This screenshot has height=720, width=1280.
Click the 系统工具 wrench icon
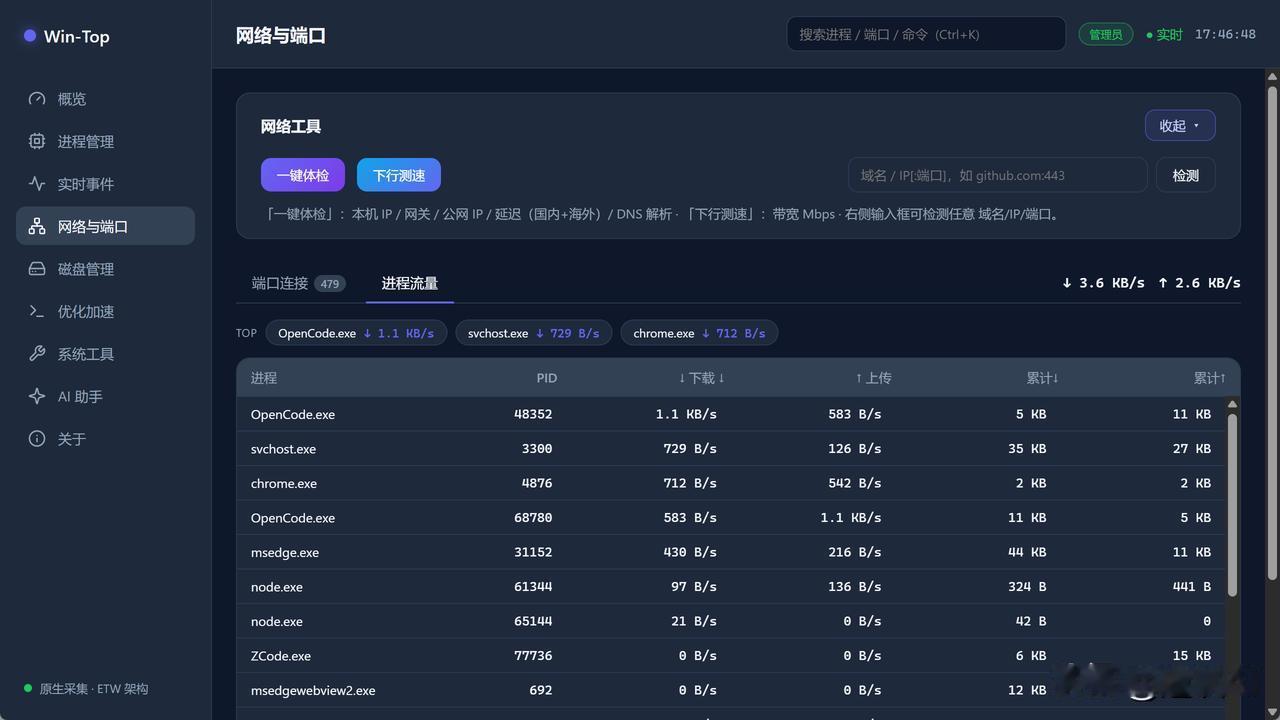[37, 354]
